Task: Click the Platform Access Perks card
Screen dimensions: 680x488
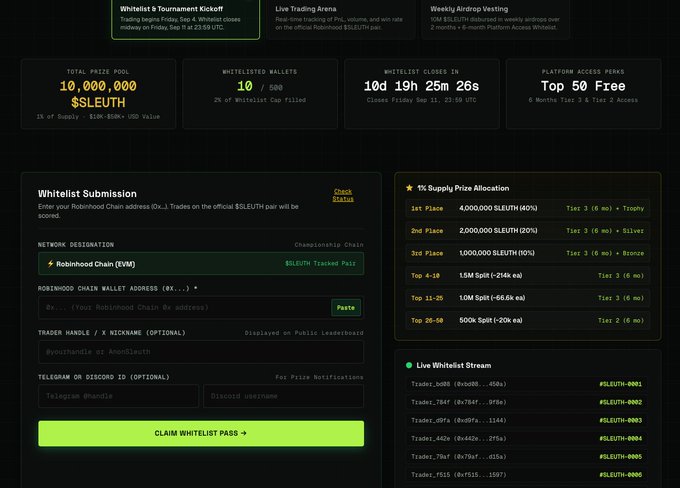Action: 583,94
